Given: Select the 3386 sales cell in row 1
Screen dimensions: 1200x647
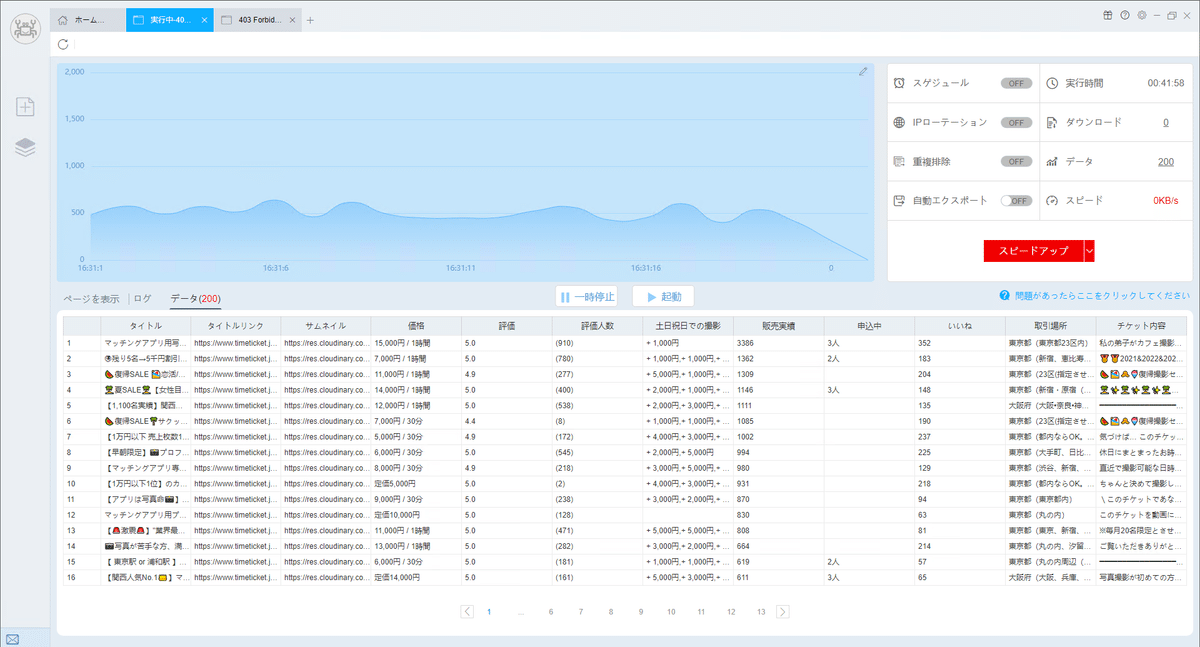Looking at the screenshot, I should (x=779, y=343).
